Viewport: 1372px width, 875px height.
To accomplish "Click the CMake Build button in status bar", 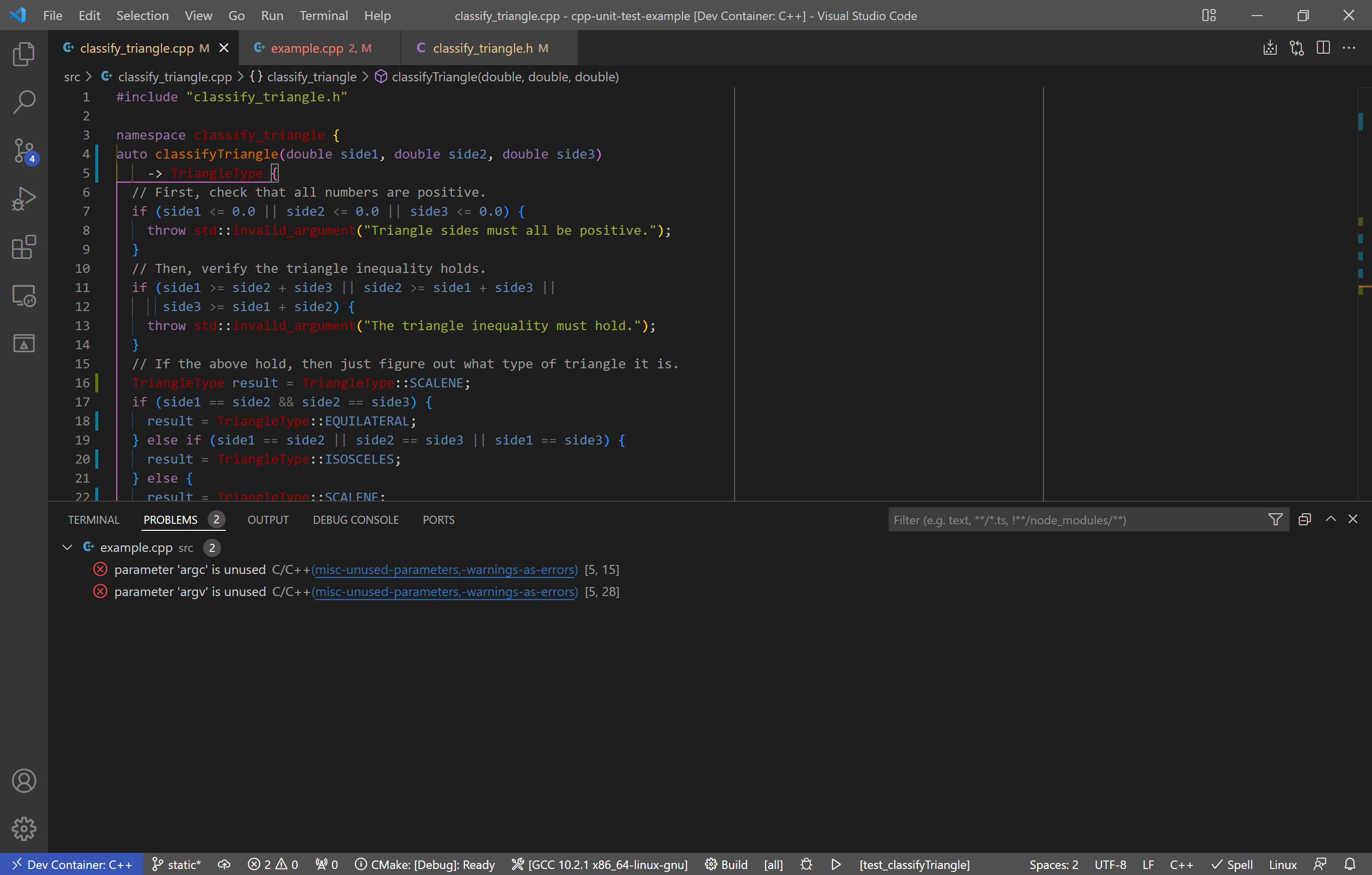I will tap(726, 864).
